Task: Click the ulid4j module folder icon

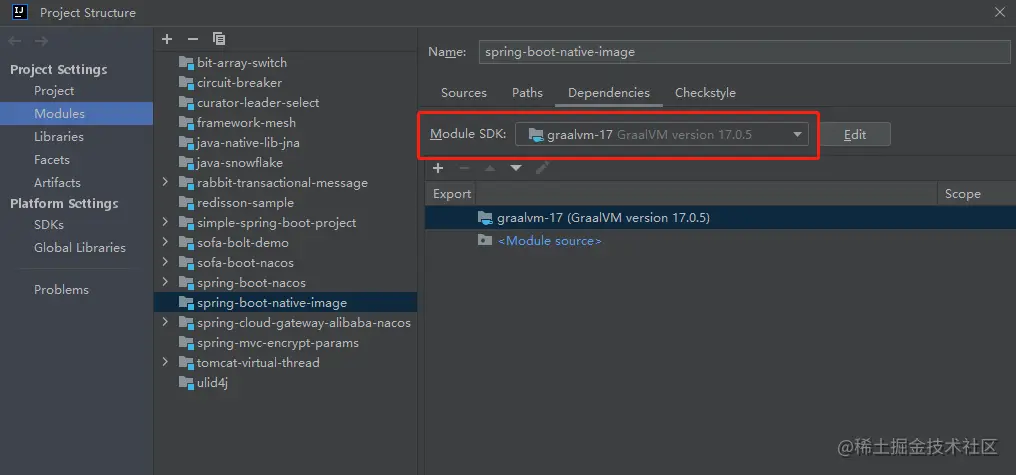Action: (x=187, y=383)
